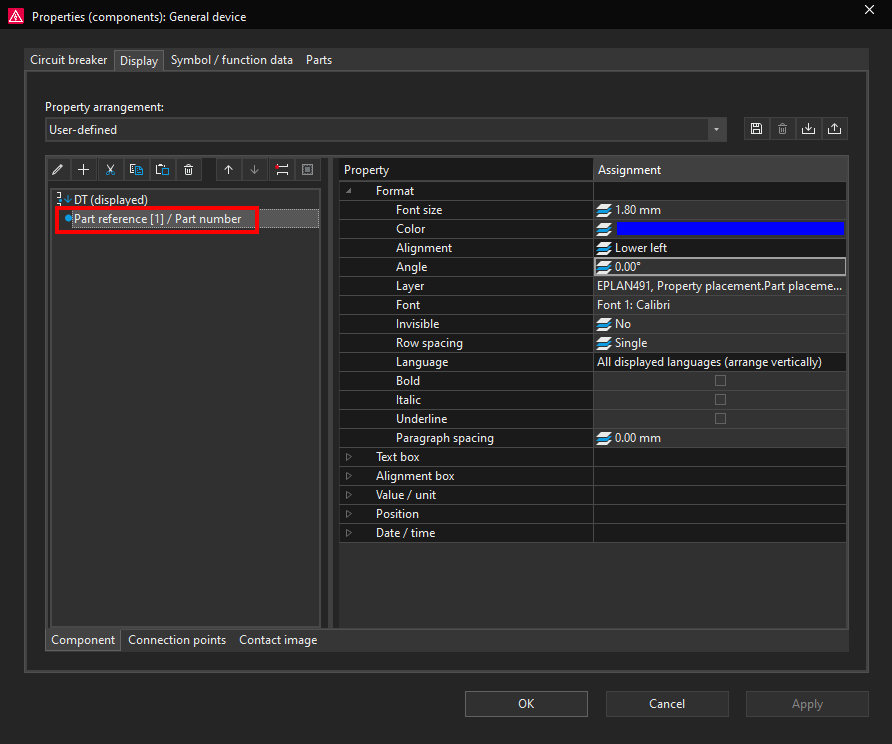The width and height of the screenshot is (892, 744).
Task: Save the property arrangement with floppy icon
Action: coord(756,129)
